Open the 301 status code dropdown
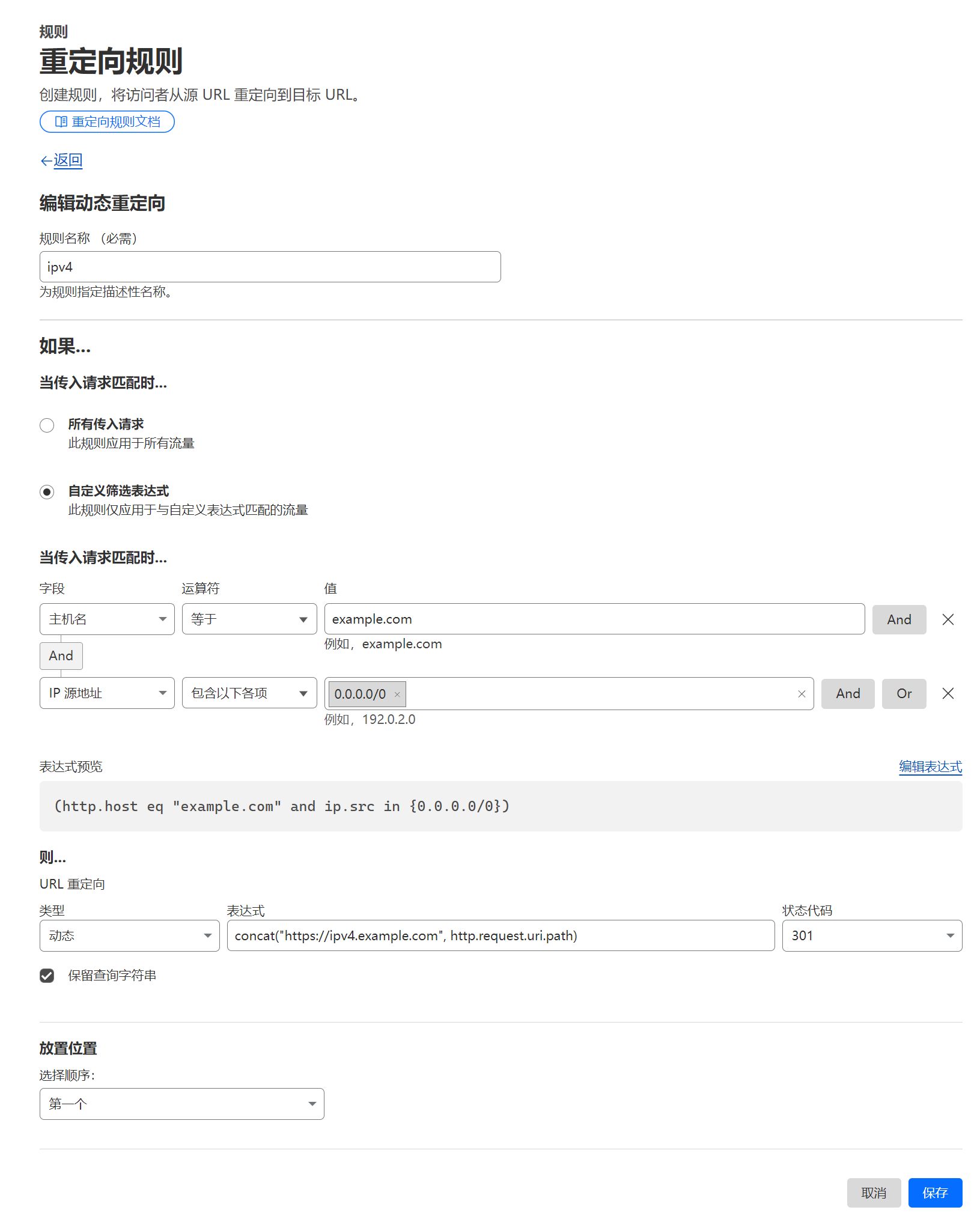 (871, 935)
